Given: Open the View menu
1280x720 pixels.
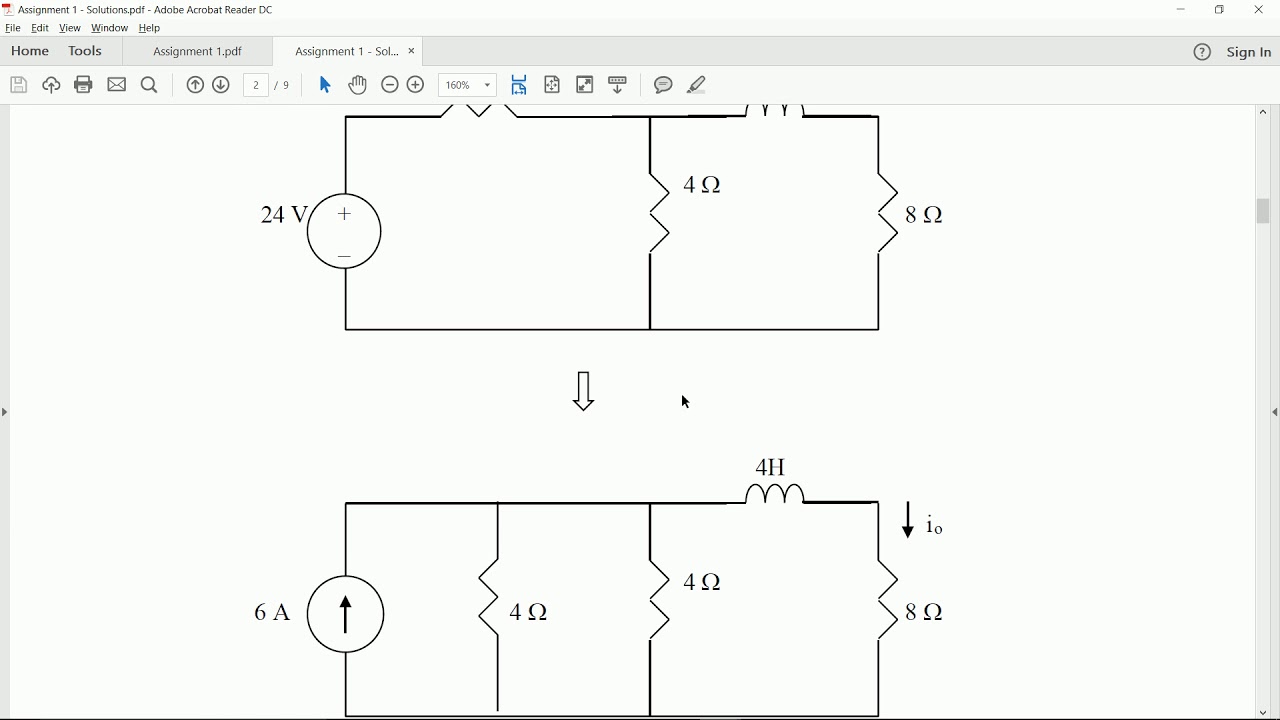Looking at the screenshot, I should 70,28.
